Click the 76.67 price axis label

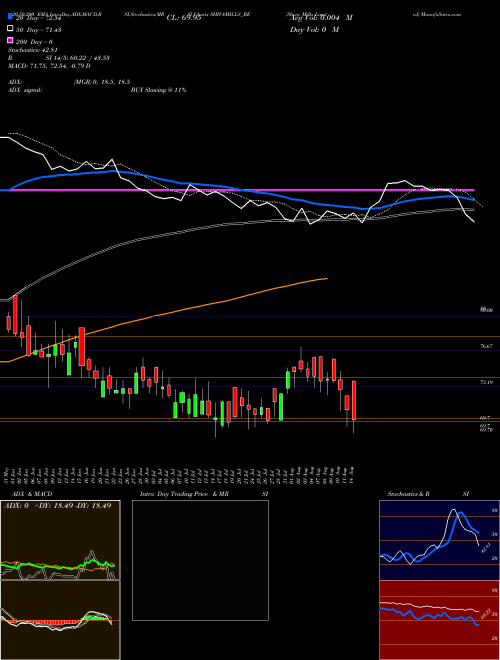[486, 346]
